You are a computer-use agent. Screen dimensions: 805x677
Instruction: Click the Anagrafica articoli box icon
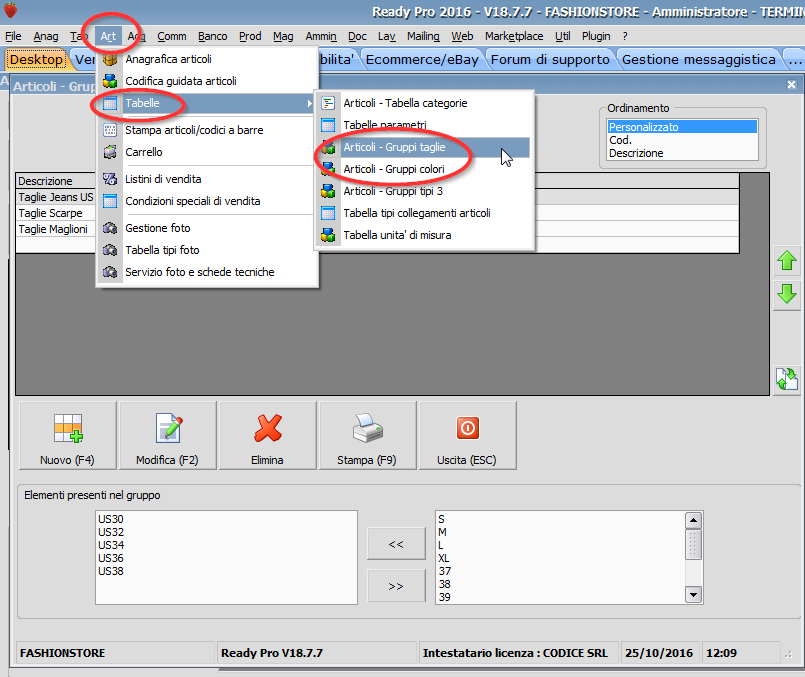(110, 59)
